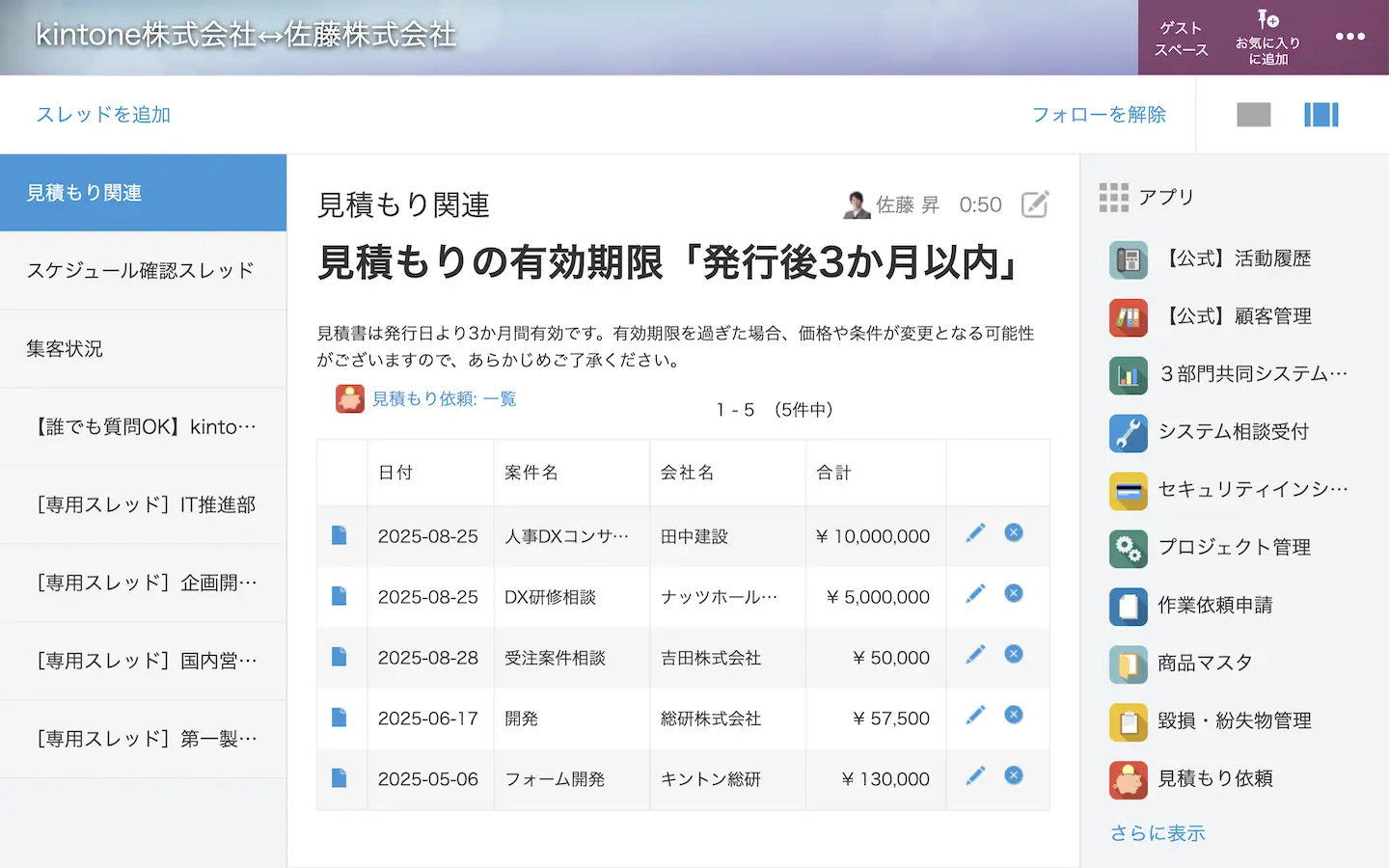
Task: Open 見積もり依頼: 一覧 link
Action: 444,399
